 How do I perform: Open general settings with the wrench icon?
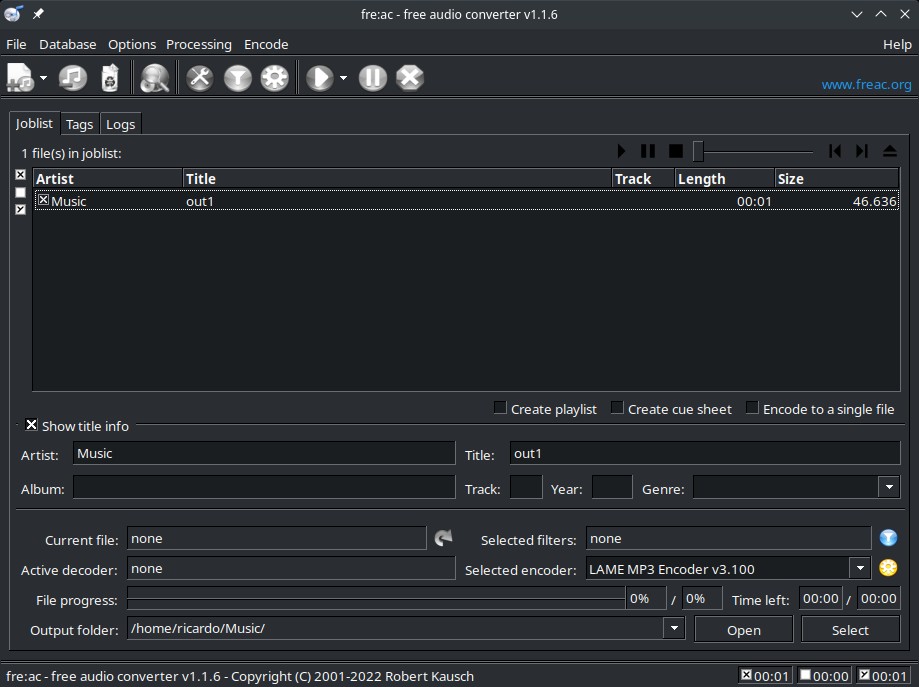199,77
